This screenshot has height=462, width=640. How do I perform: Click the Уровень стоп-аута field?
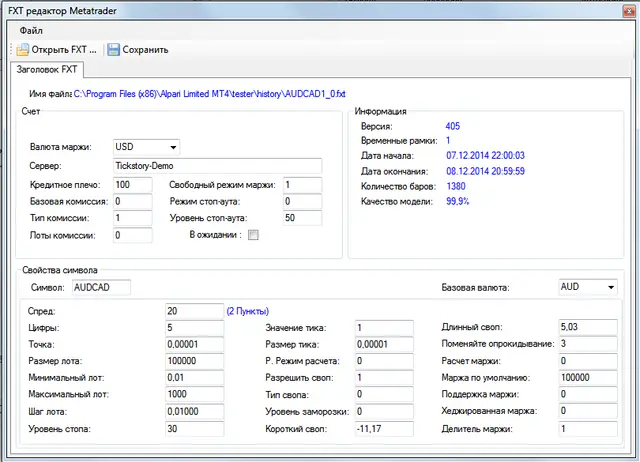pyautogui.click(x=302, y=218)
